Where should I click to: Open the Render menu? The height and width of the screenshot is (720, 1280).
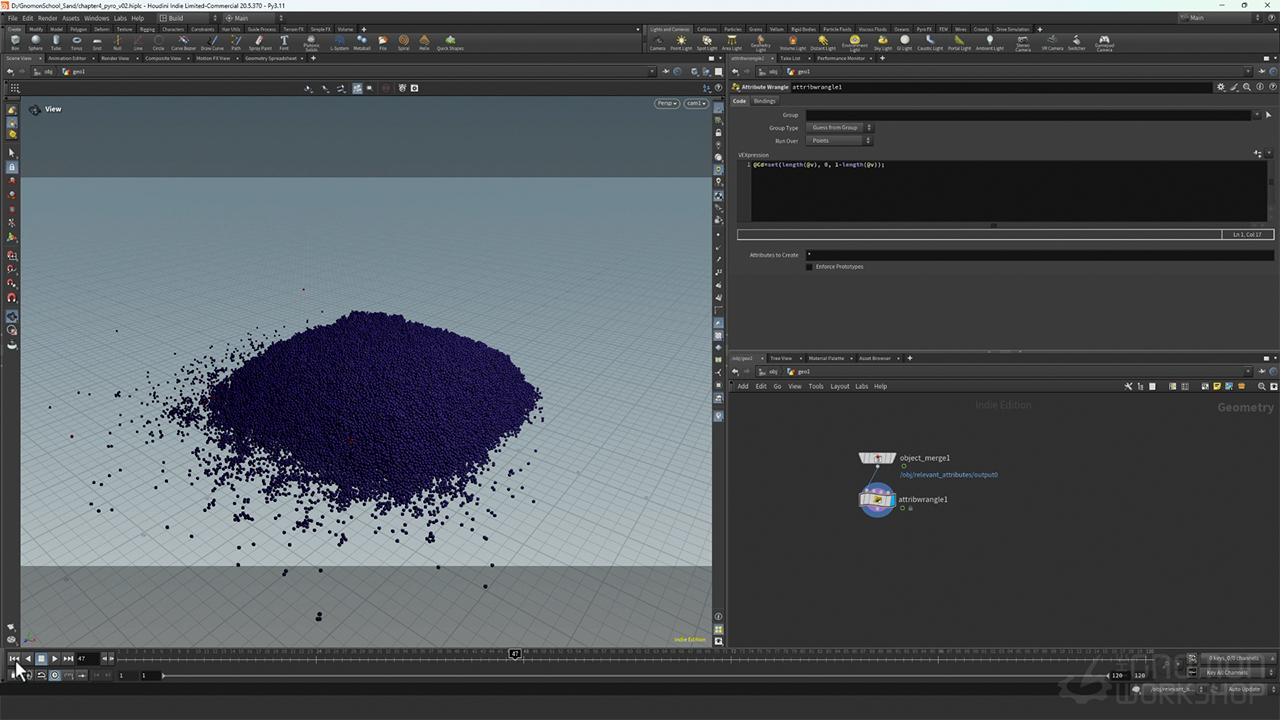coord(47,18)
